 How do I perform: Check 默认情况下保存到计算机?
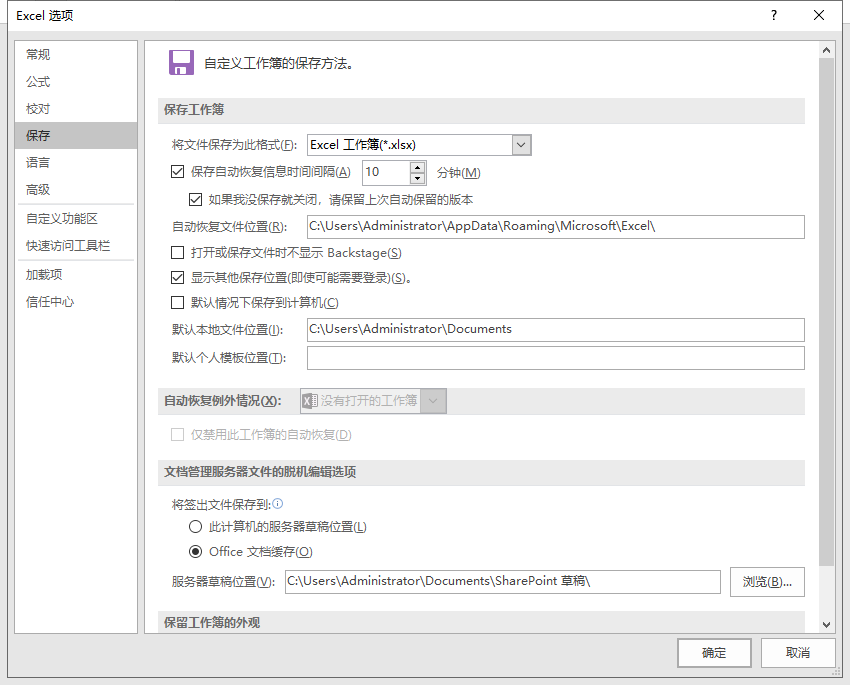[x=177, y=302]
